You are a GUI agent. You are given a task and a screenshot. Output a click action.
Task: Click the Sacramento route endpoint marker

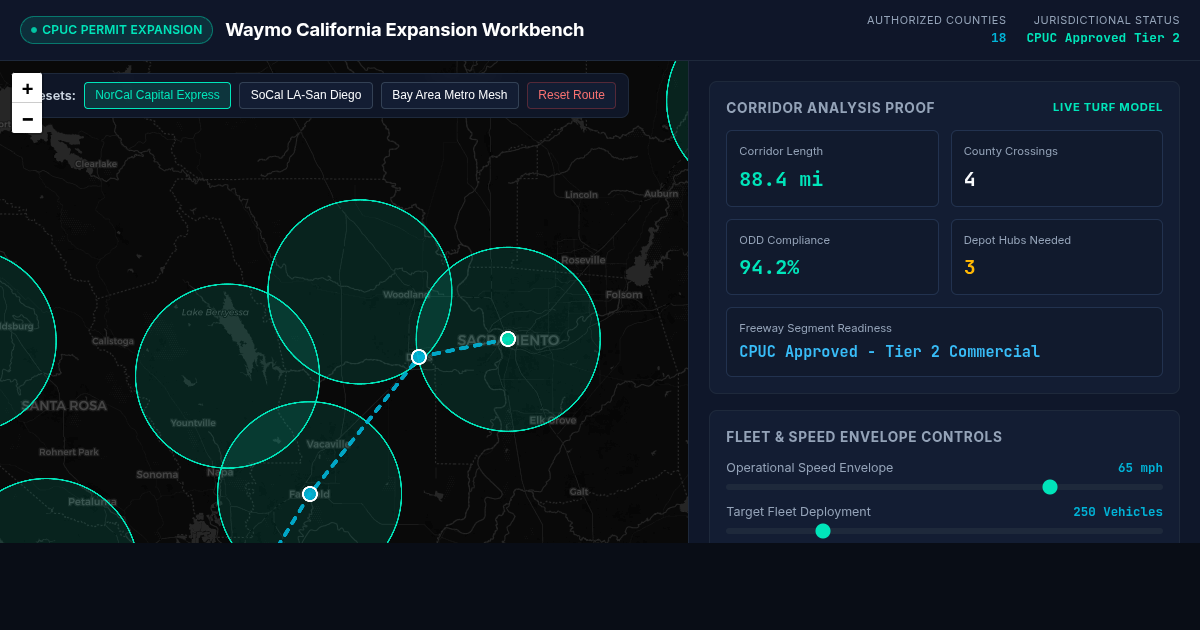508,339
